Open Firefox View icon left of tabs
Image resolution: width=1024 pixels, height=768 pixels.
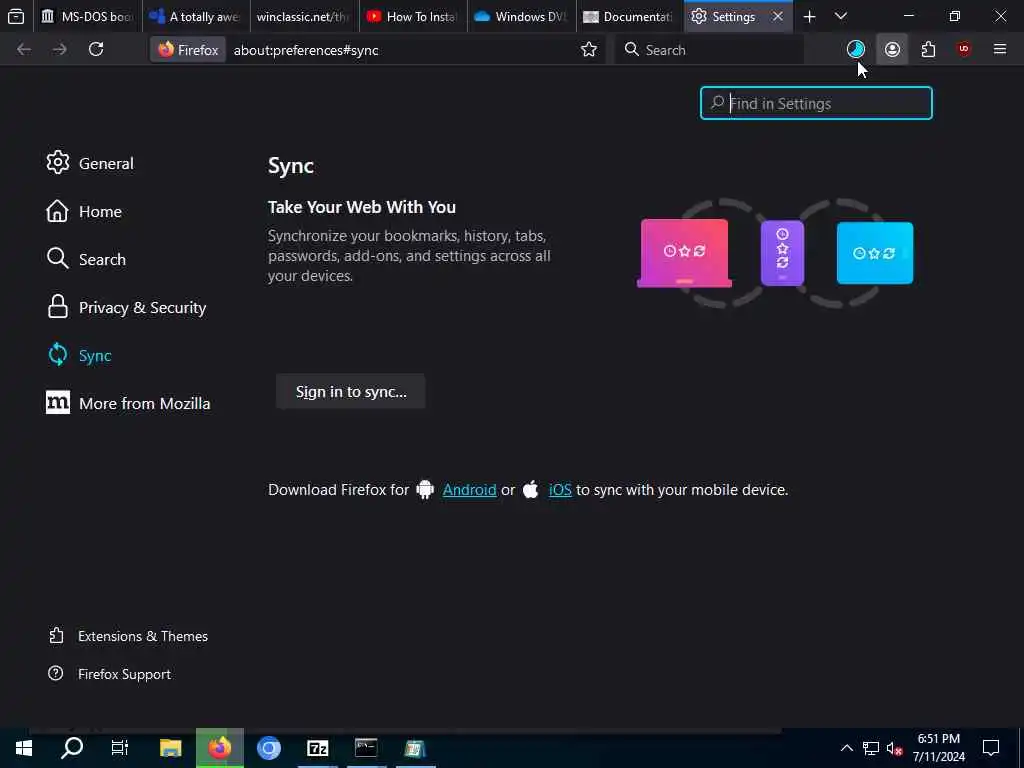(16, 16)
